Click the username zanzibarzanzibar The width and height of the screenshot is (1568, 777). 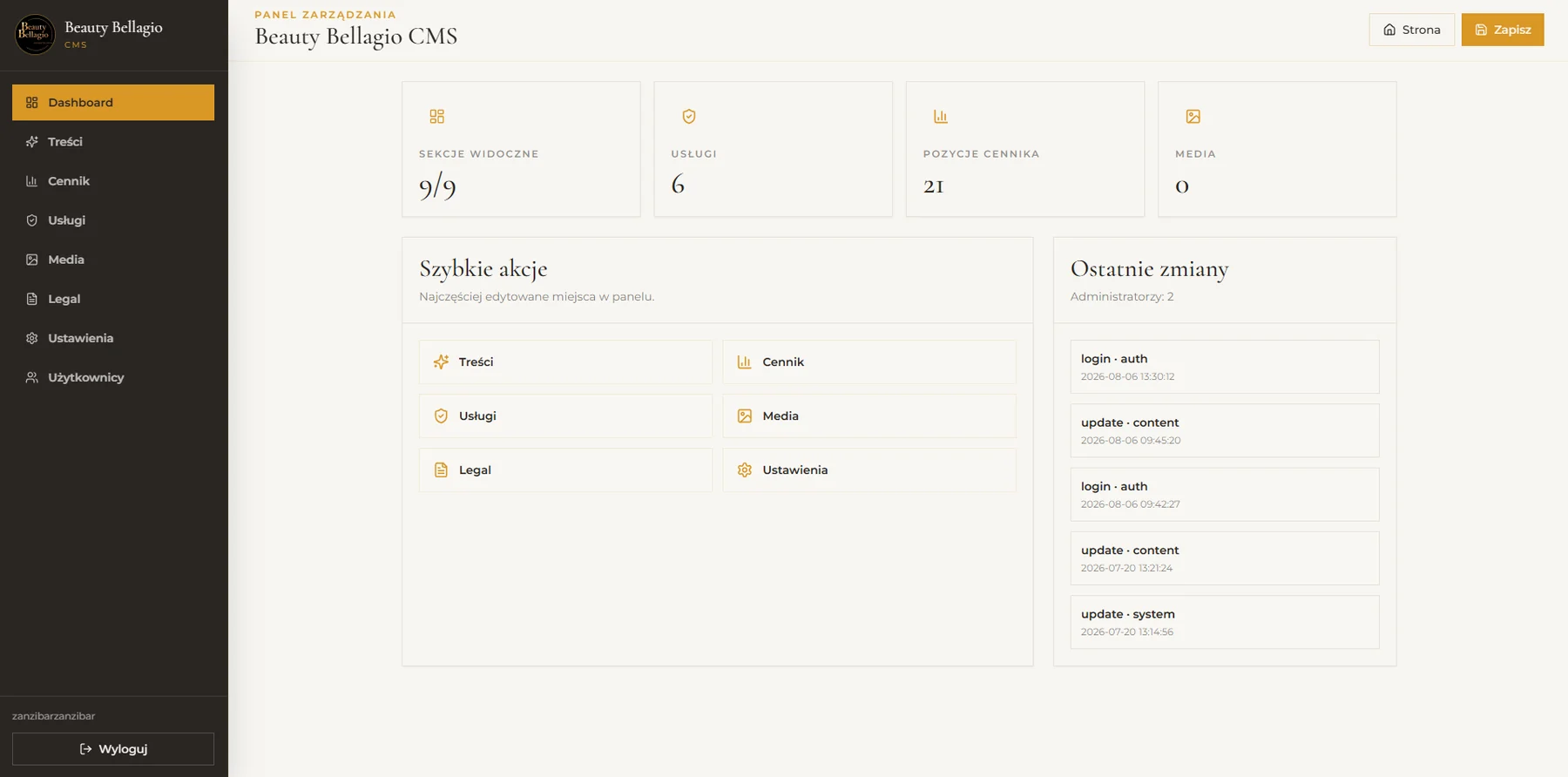[54, 716]
